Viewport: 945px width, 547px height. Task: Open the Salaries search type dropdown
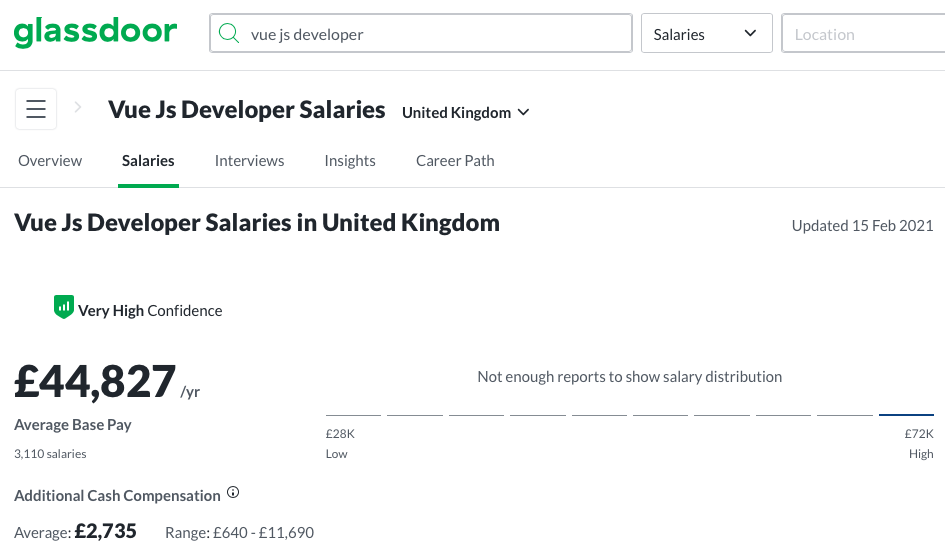tap(706, 33)
